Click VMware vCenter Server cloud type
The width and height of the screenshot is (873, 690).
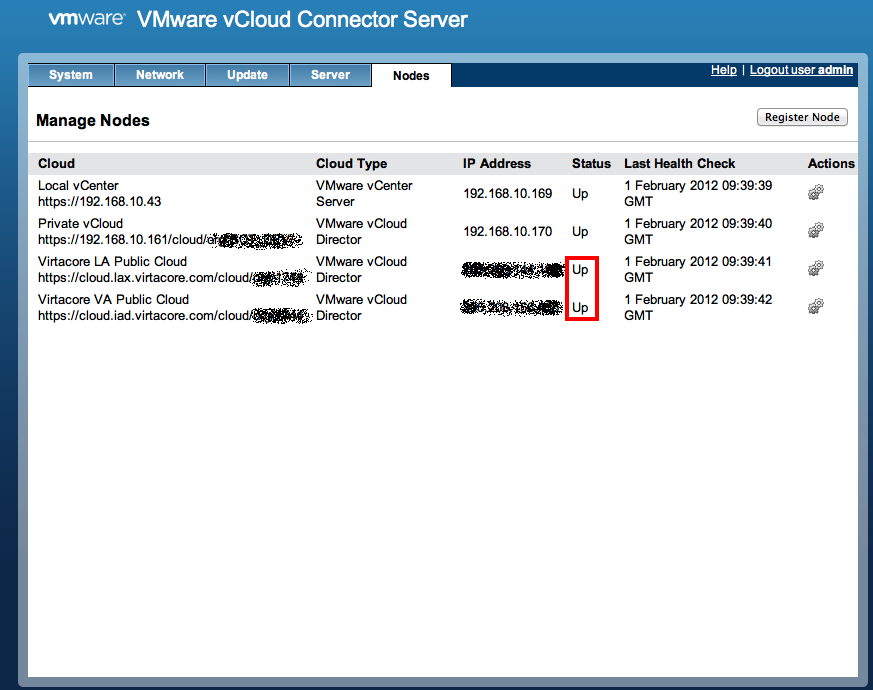click(364, 193)
